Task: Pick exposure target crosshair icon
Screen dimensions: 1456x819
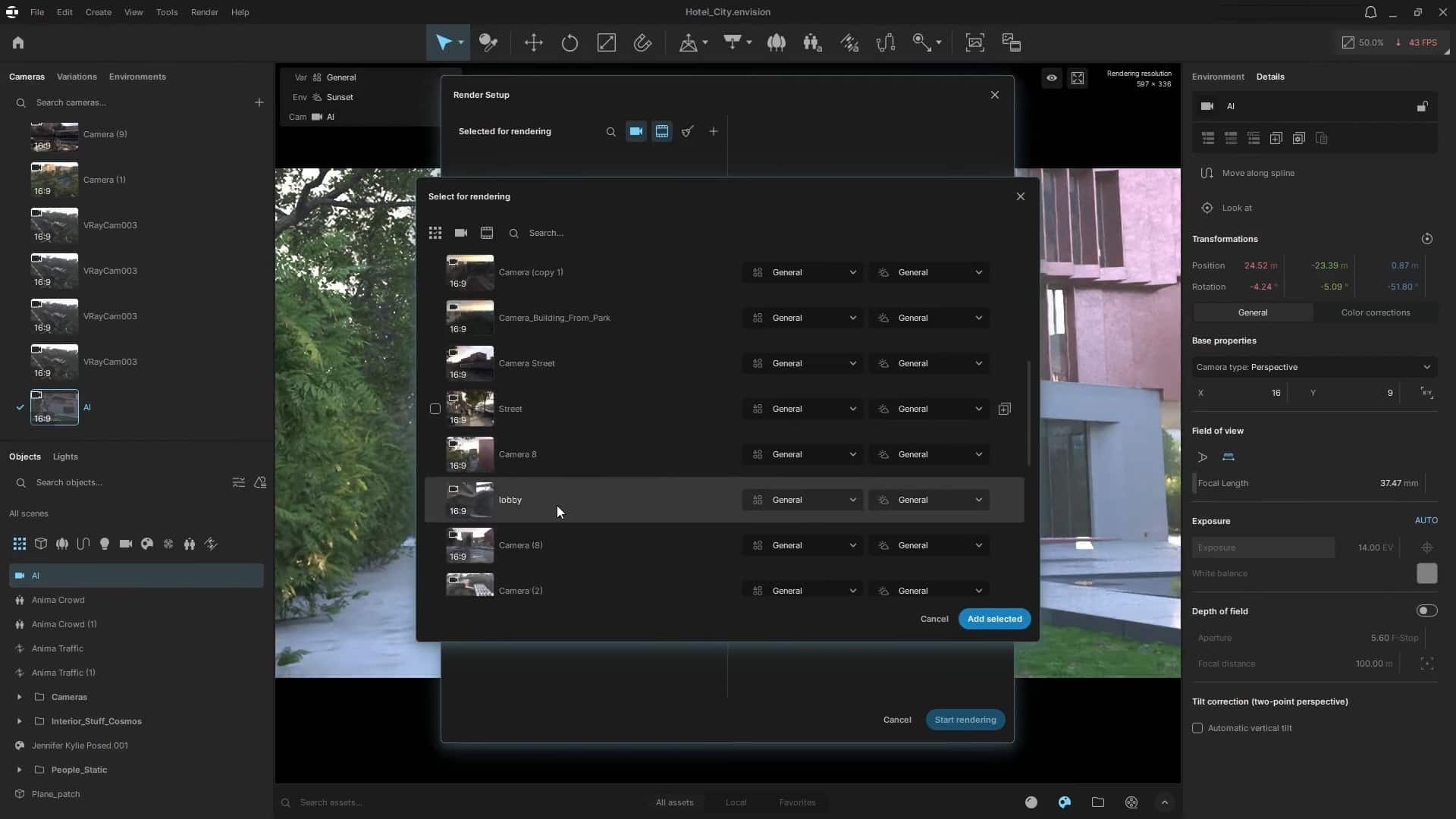Action: pyautogui.click(x=1427, y=548)
